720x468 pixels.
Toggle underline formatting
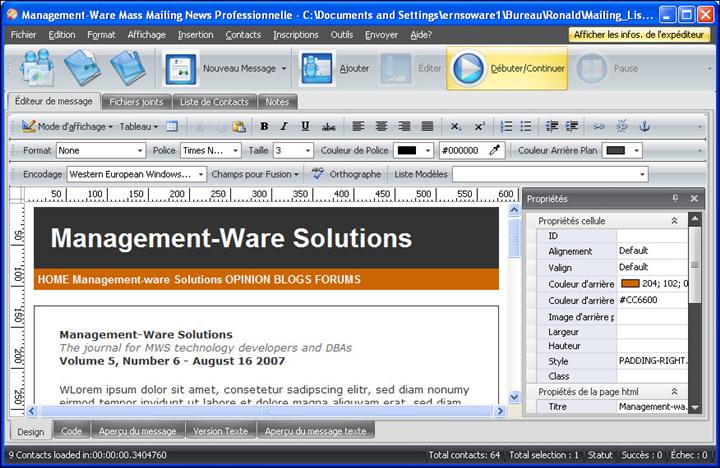pos(305,126)
